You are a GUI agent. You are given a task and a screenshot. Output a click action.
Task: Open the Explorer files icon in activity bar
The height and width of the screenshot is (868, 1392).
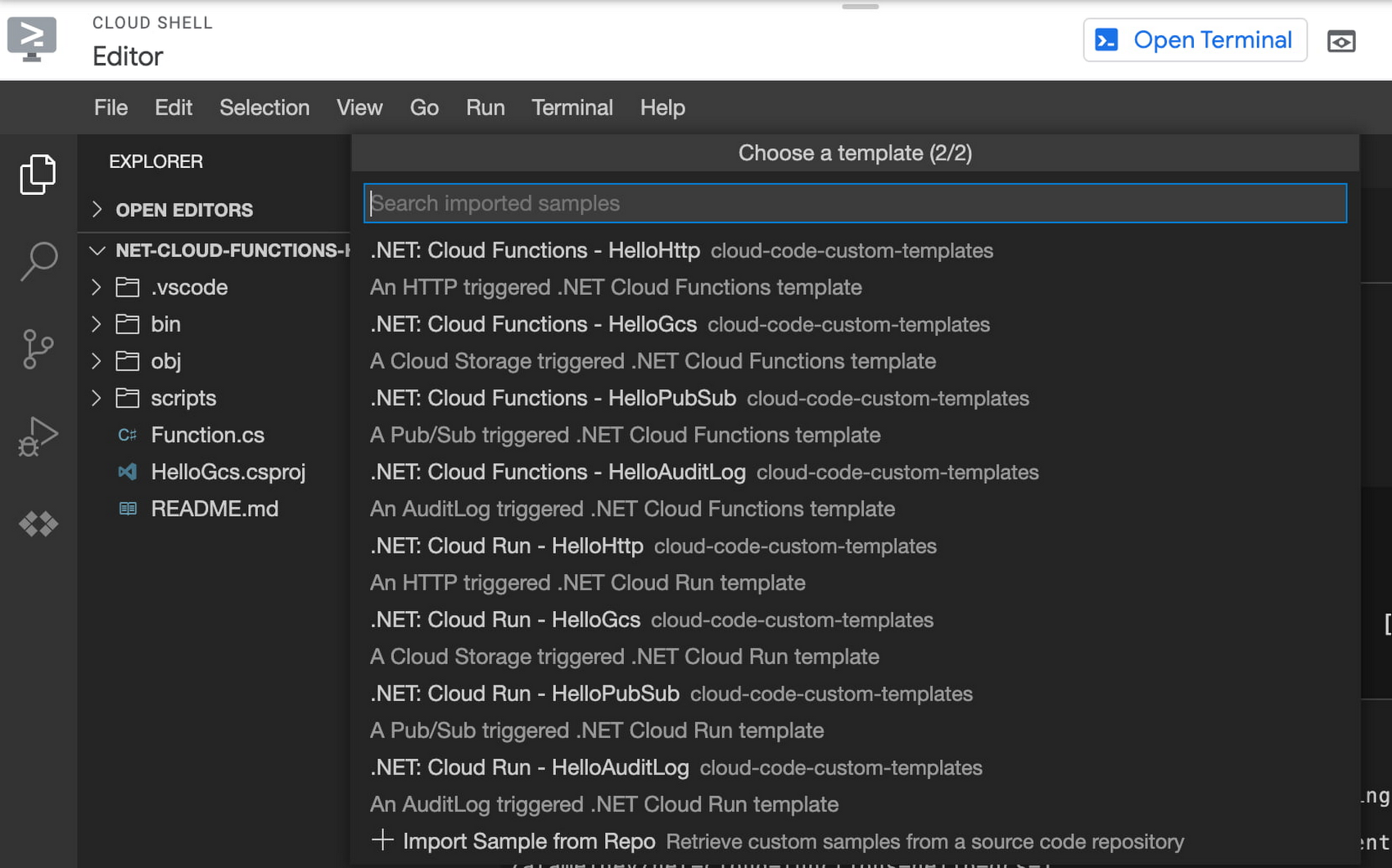pyautogui.click(x=38, y=174)
